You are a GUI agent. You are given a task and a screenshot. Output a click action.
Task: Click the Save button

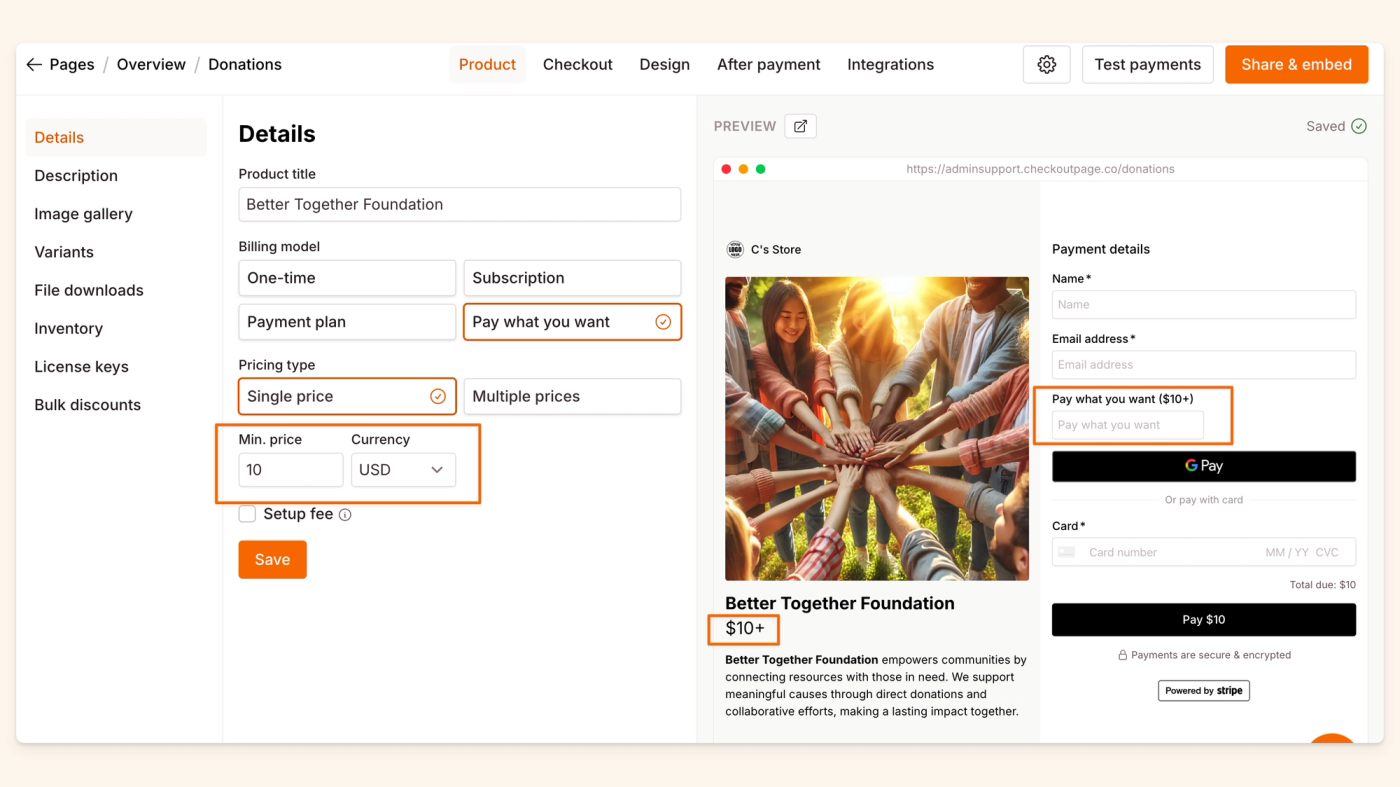click(x=272, y=560)
